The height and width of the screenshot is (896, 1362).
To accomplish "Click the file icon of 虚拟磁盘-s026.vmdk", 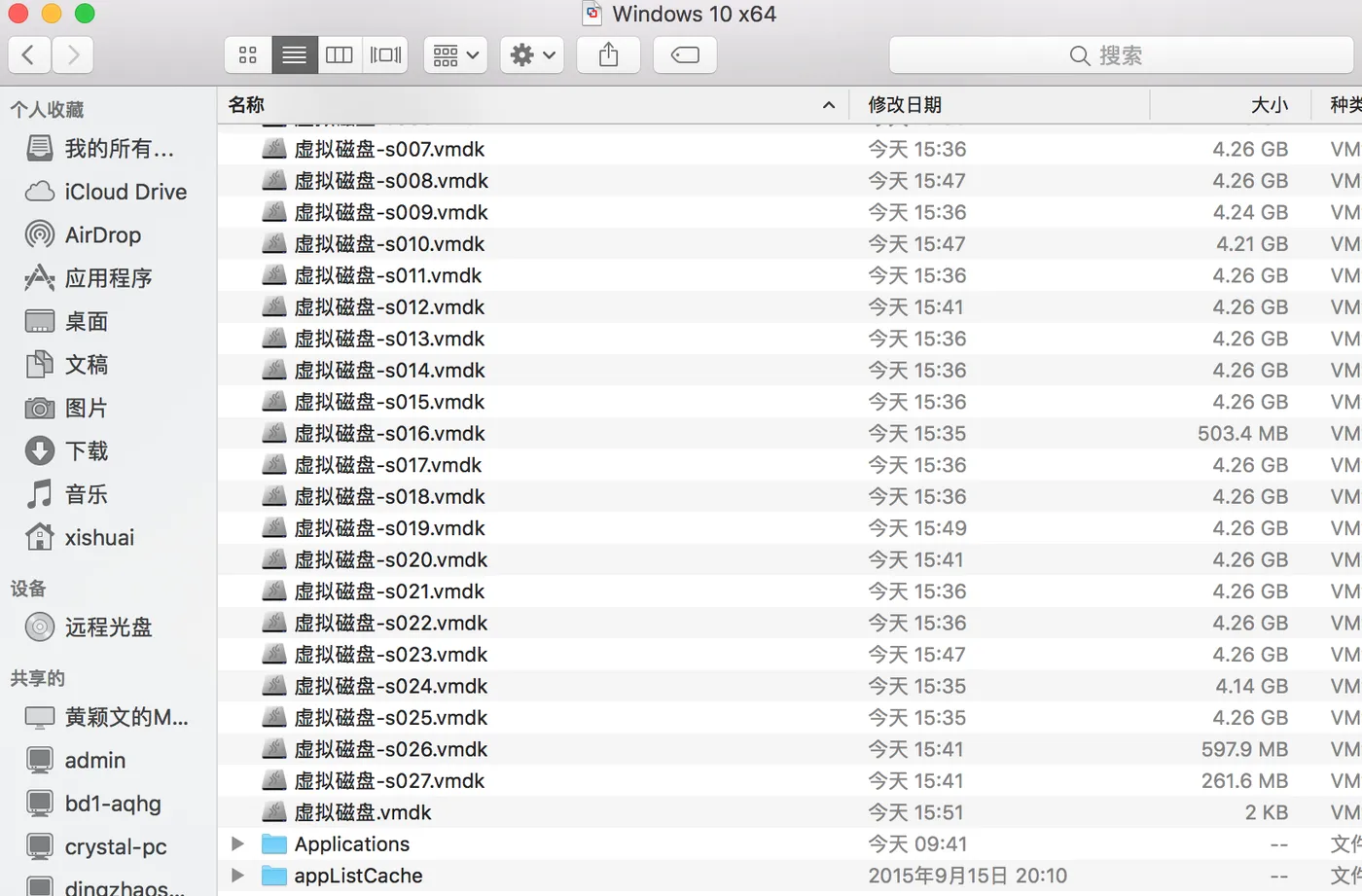I will tap(275, 749).
